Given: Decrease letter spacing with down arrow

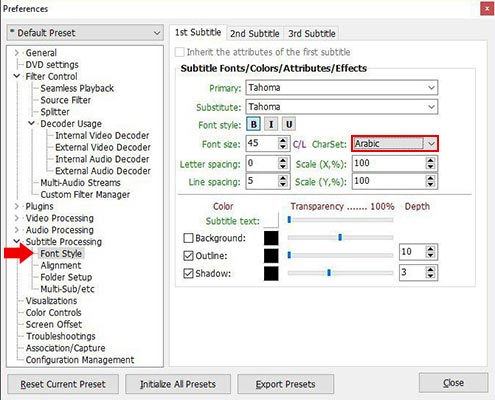Looking at the screenshot, I should 283,166.
